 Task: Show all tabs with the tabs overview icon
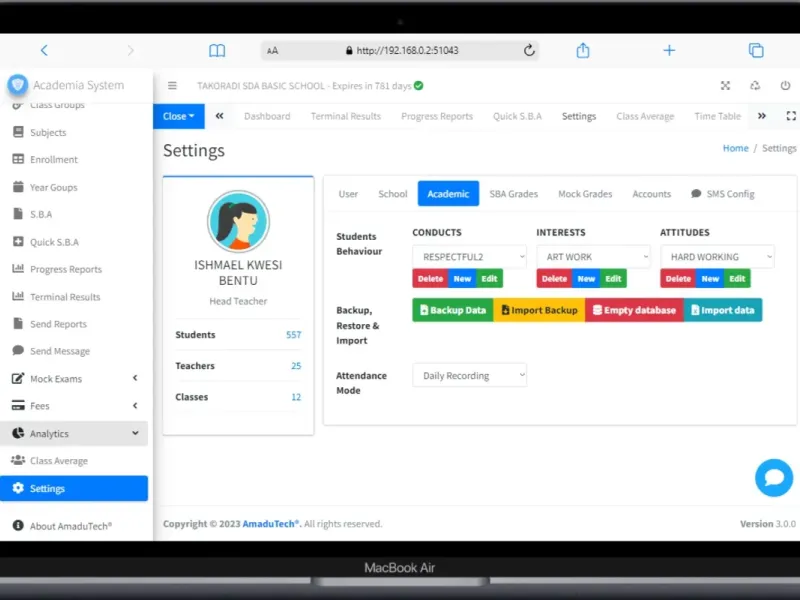(756, 50)
